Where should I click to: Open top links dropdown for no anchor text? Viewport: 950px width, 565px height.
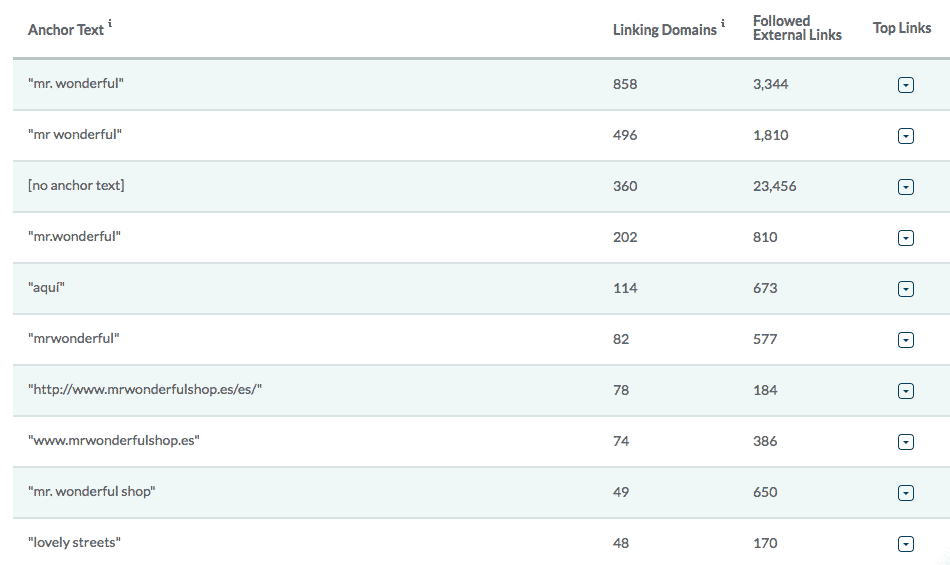click(x=906, y=187)
